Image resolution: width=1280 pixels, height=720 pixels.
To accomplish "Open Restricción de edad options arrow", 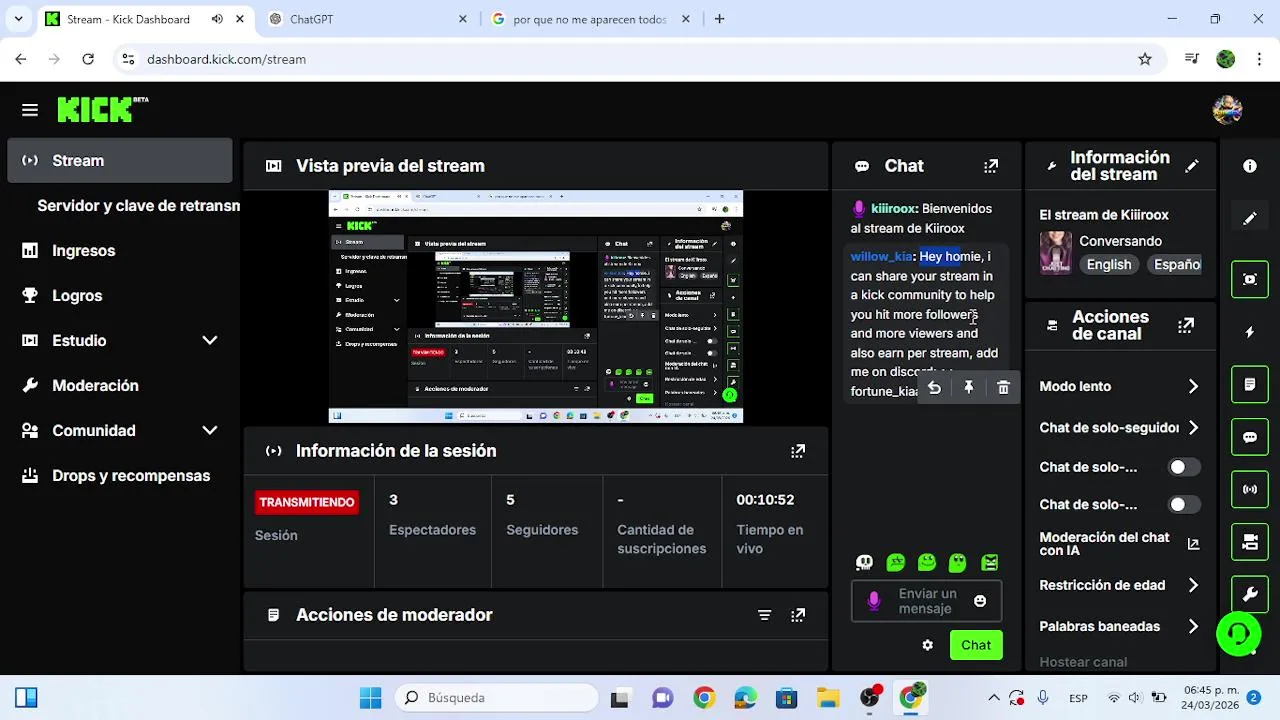I will pyautogui.click(x=1193, y=586).
